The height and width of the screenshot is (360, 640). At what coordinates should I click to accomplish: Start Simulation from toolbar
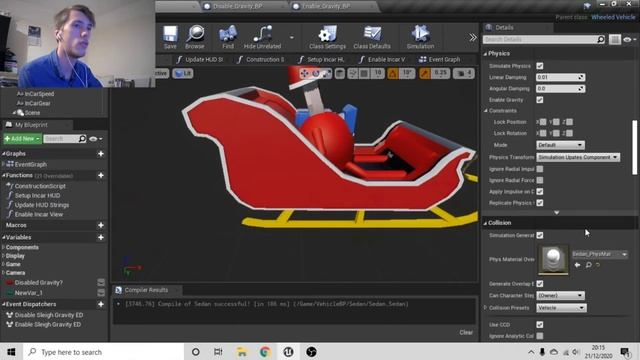420,37
